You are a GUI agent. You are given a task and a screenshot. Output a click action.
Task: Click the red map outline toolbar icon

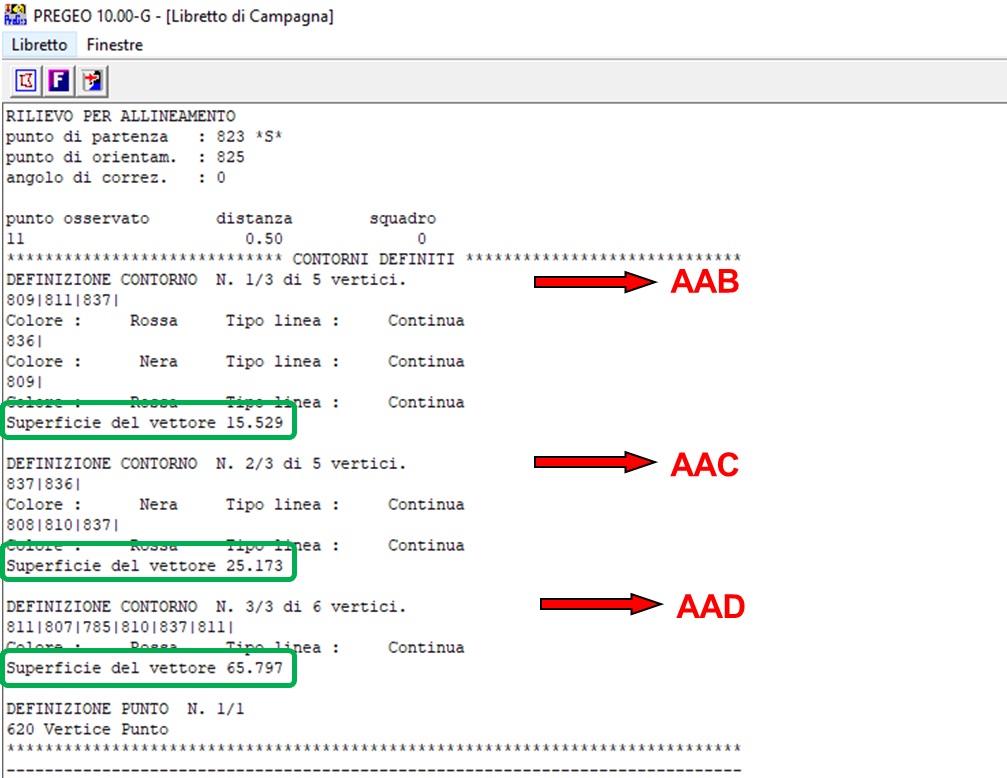(26, 80)
